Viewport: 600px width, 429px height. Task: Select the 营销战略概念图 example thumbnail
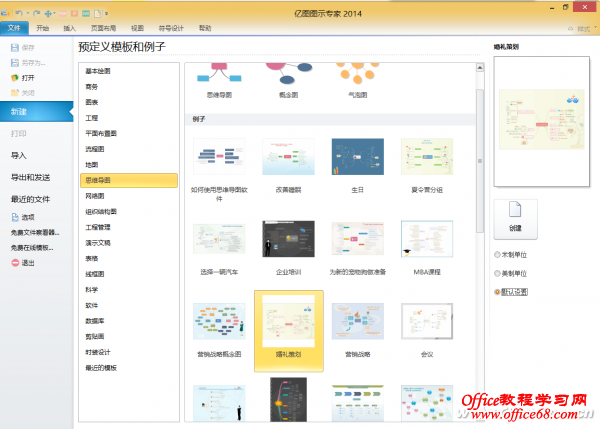[x=219, y=321]
